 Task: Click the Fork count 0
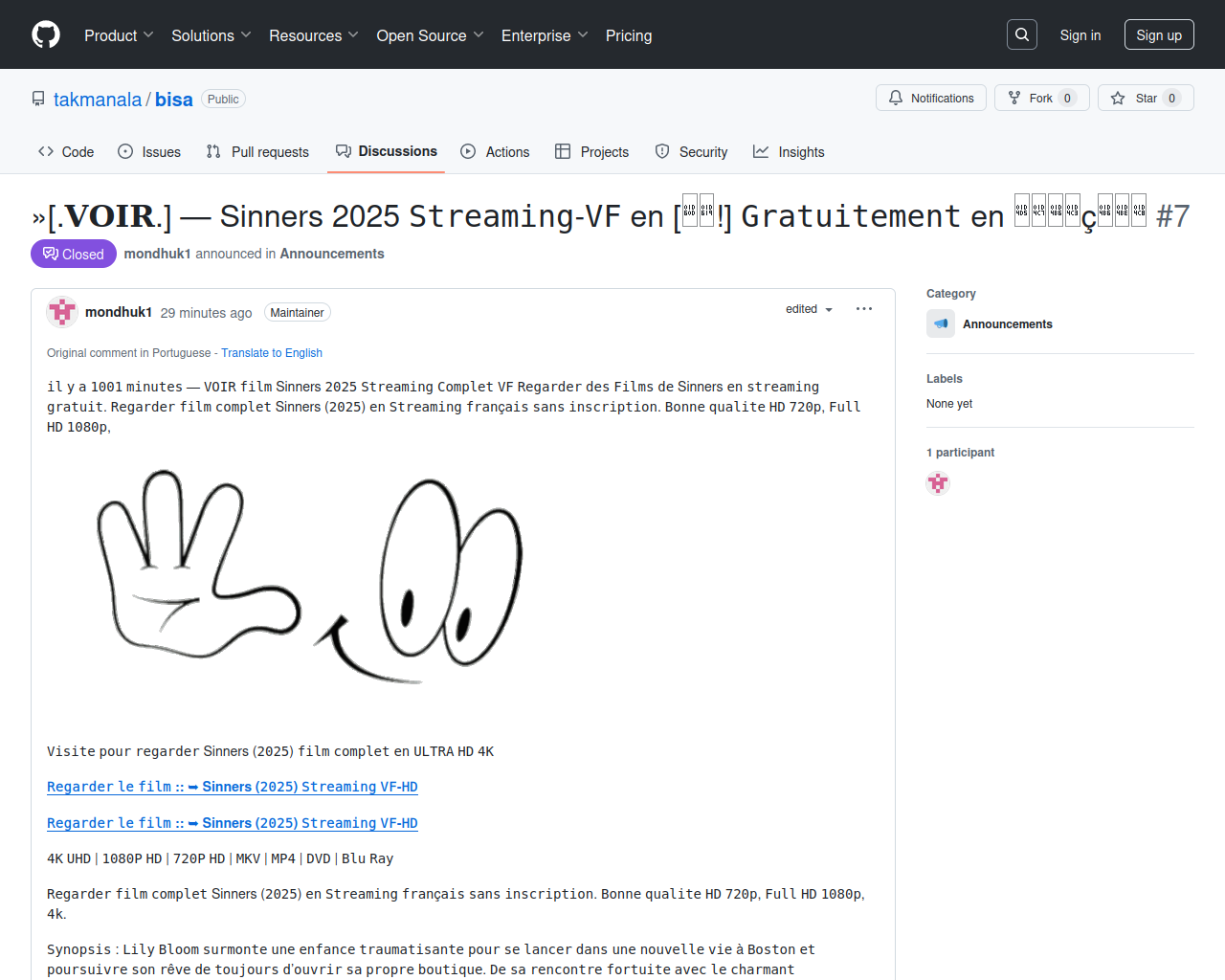coord(1067,99)
